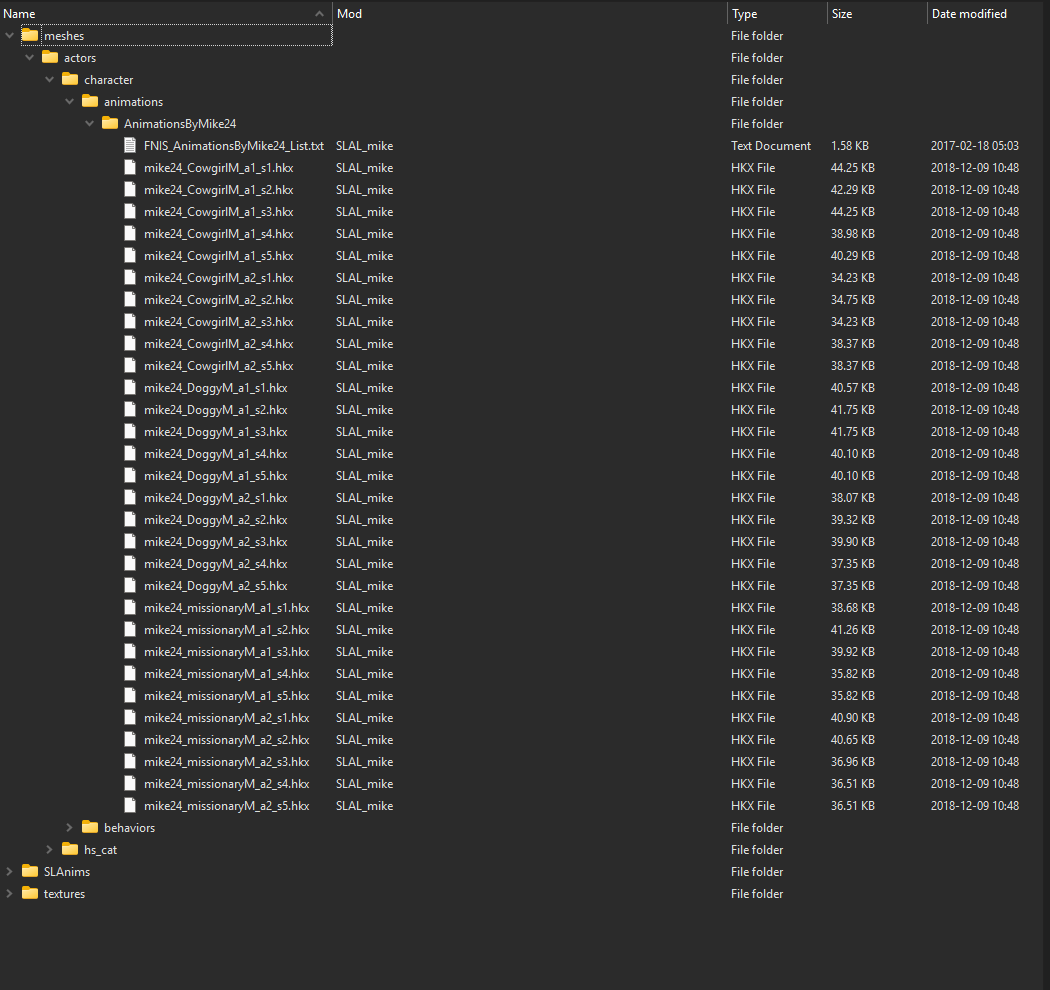Image resolution: width=1050 pixels, height=990 pixels.
Task: Expand the hs_cat folder
Action: click(x=50, y=850)
